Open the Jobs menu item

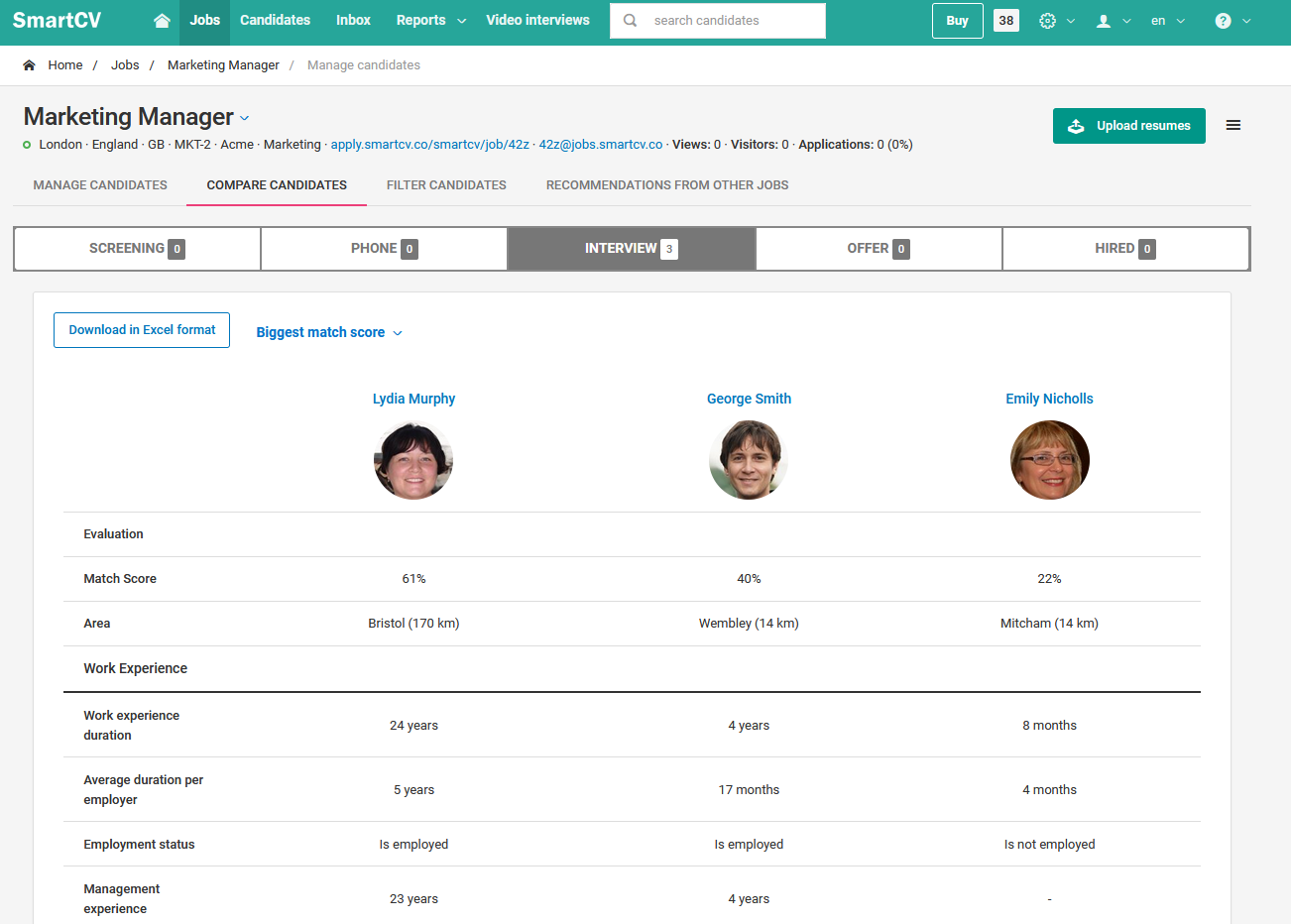204,21
